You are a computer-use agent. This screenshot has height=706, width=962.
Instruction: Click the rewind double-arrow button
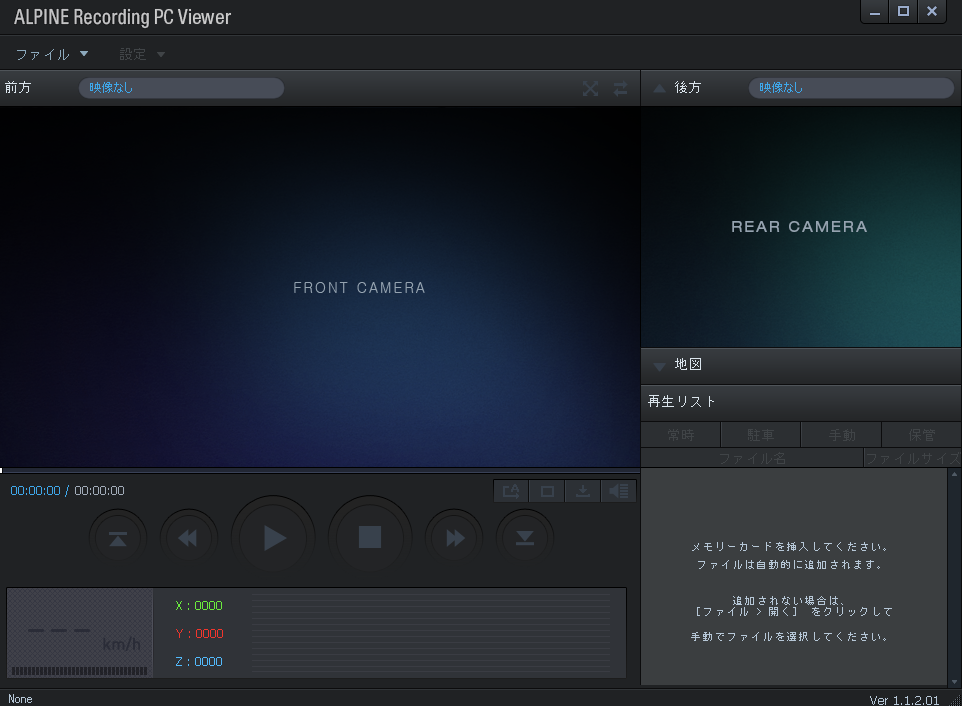point(188,539)
